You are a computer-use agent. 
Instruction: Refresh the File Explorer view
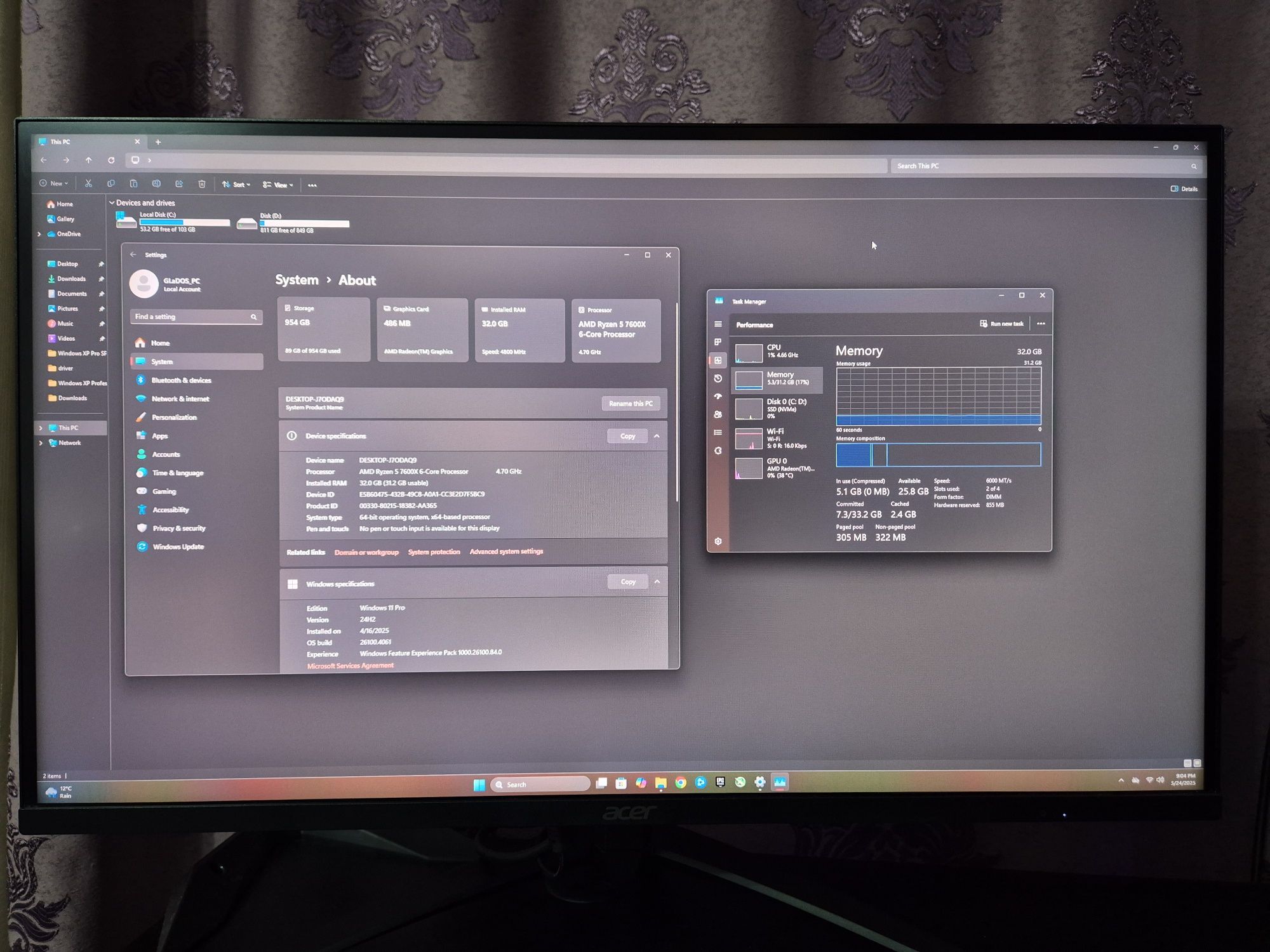111,160
